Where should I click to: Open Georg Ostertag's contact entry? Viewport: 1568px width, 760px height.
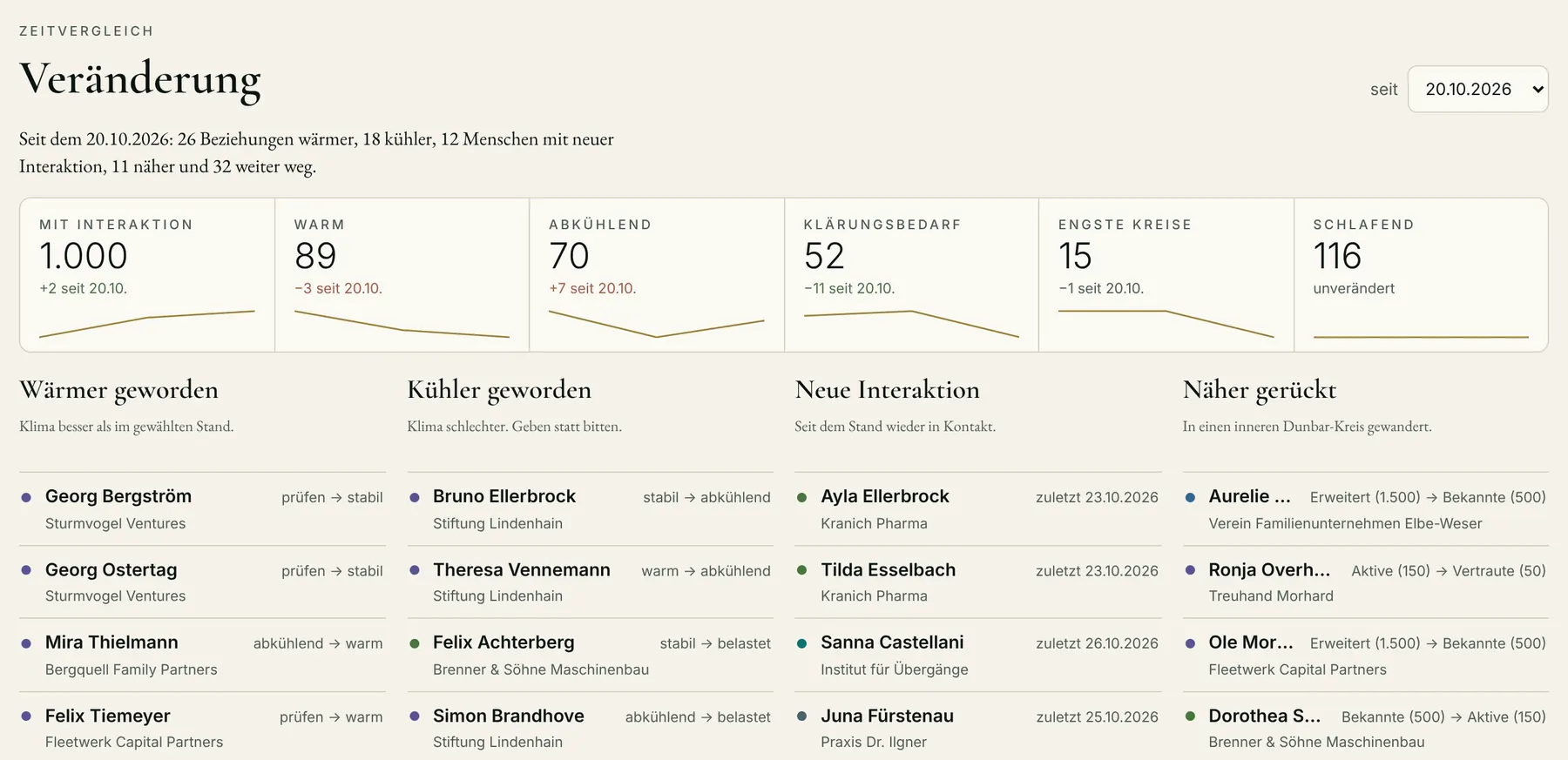(202, 582)
